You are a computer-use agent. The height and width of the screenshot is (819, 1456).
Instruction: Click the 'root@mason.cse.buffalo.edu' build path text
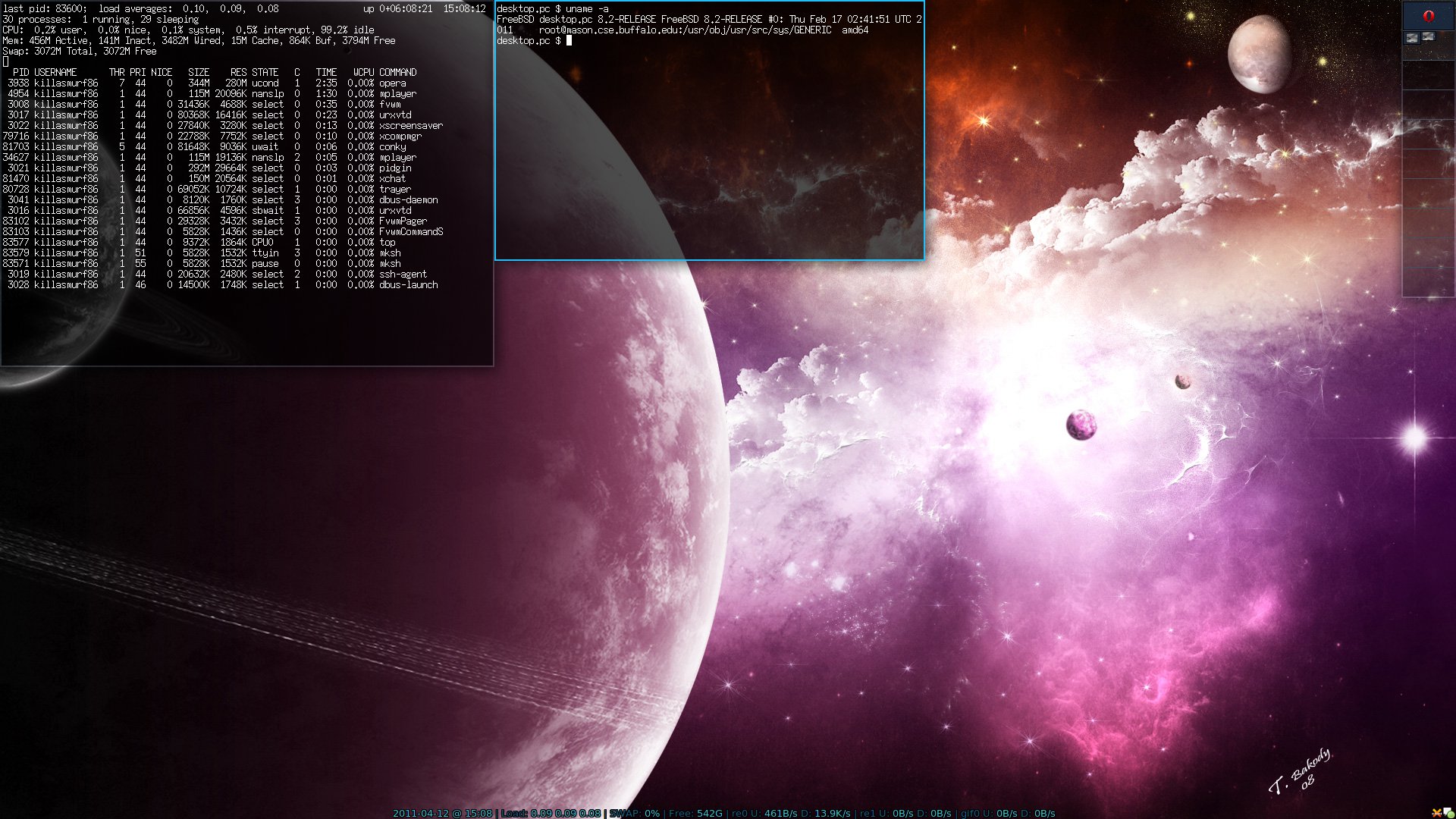[x=686, y=30]
